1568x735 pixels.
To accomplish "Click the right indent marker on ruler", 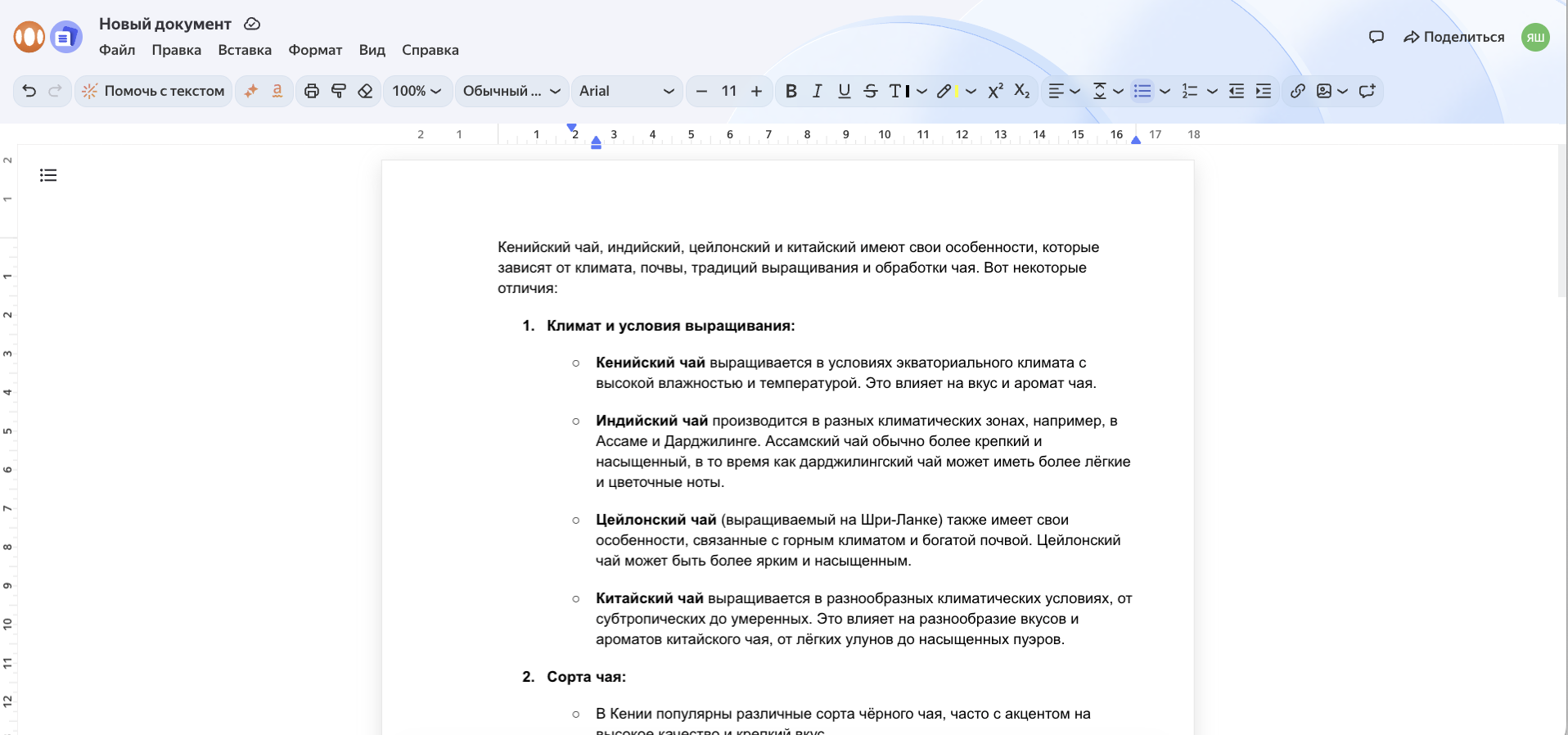I will coord(1136,140).
